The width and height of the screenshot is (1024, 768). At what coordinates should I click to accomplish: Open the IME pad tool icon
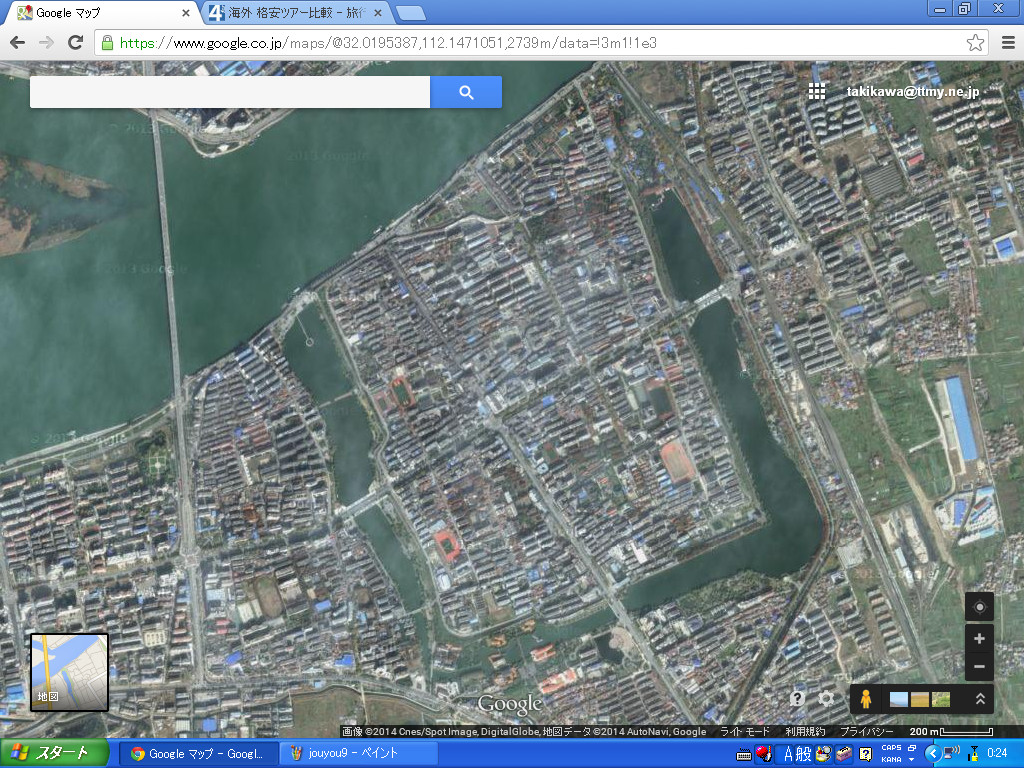click(x=824, y=754)
